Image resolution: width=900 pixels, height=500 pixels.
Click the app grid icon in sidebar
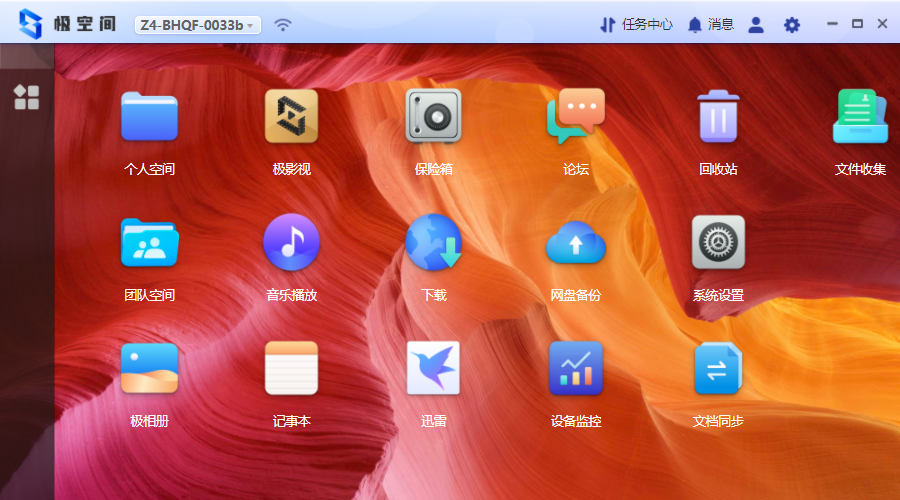(26, 97)
